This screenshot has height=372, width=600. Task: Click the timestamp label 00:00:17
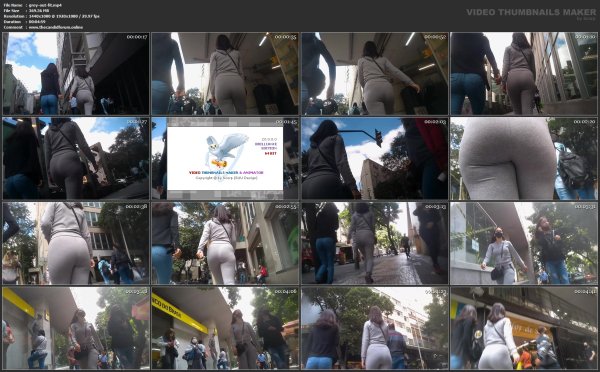[137, 37]
